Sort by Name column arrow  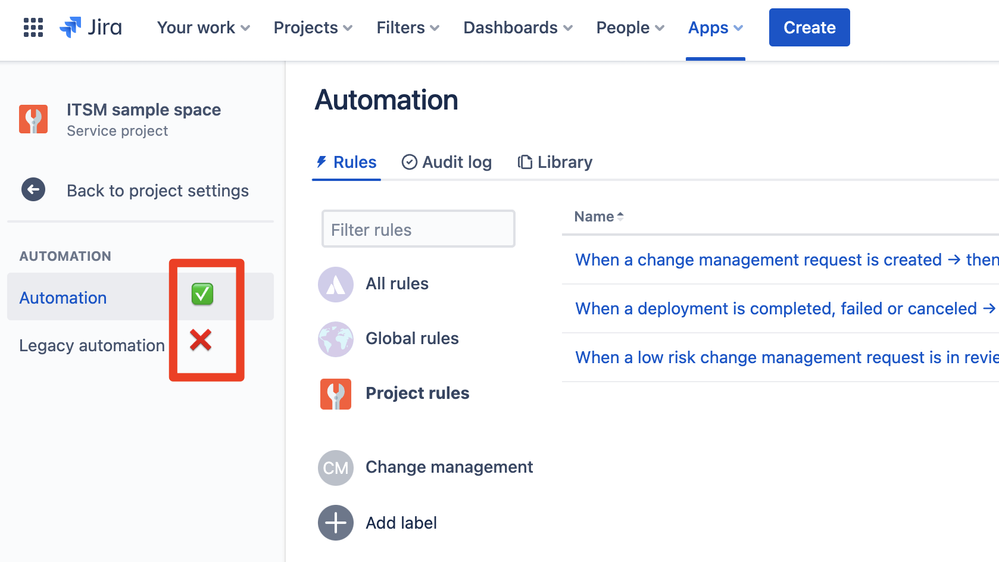point(620,217)
